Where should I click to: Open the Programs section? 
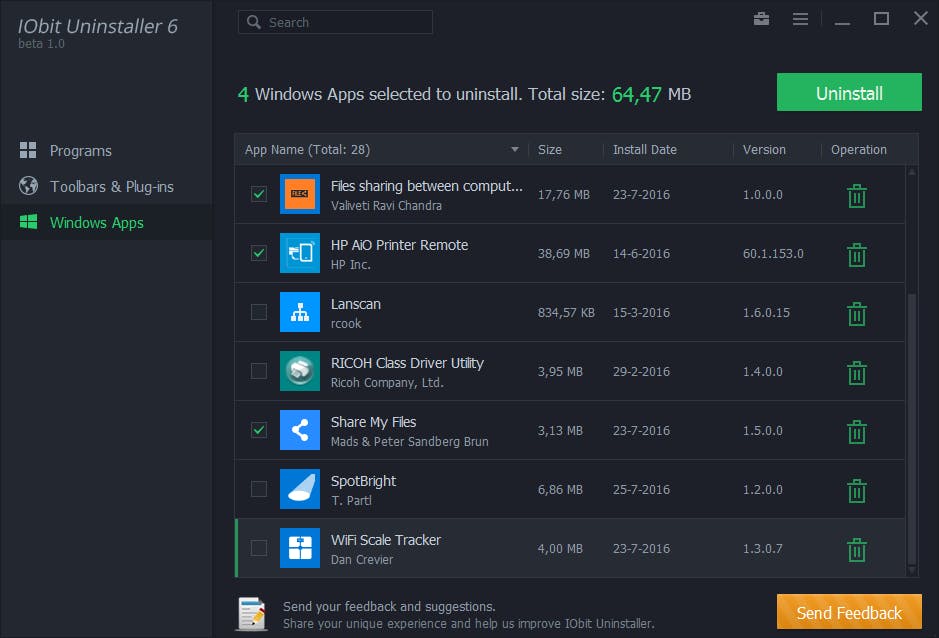(106, 150)
